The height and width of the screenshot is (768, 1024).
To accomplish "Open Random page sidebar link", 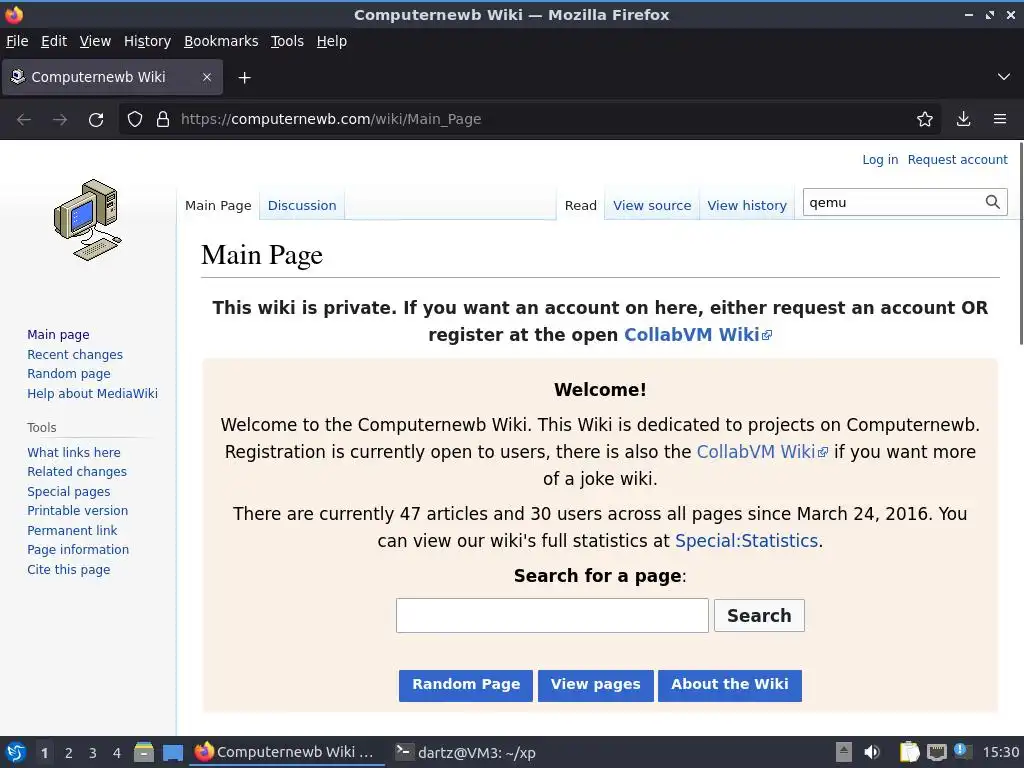I will pyautogui.click(x=69, y=374).
